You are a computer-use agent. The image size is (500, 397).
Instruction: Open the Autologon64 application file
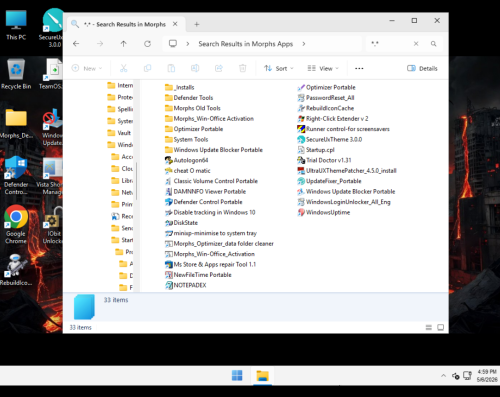(x=187, y=160)
